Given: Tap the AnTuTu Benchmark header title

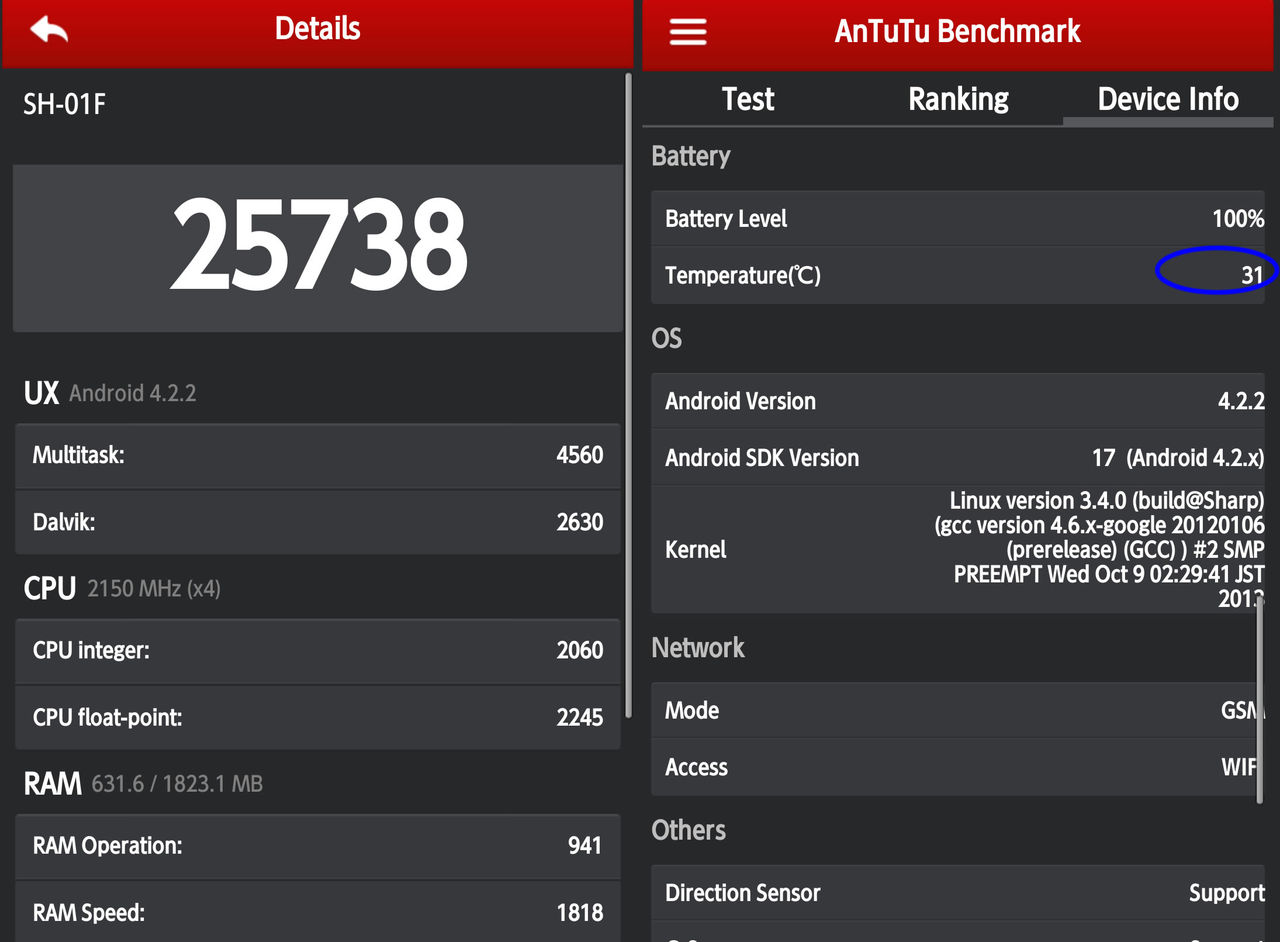Looking at the screenshot, I should 958,31.
